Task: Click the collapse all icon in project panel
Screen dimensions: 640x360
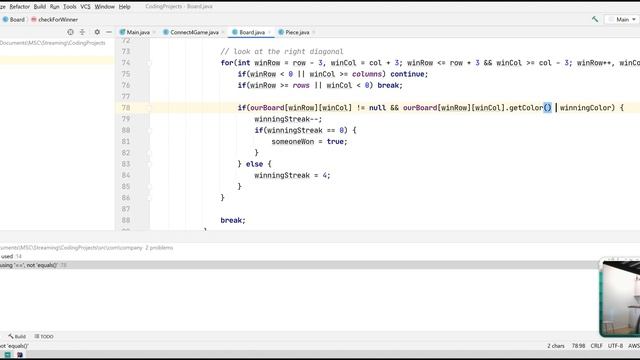Action: click(82, 32)
